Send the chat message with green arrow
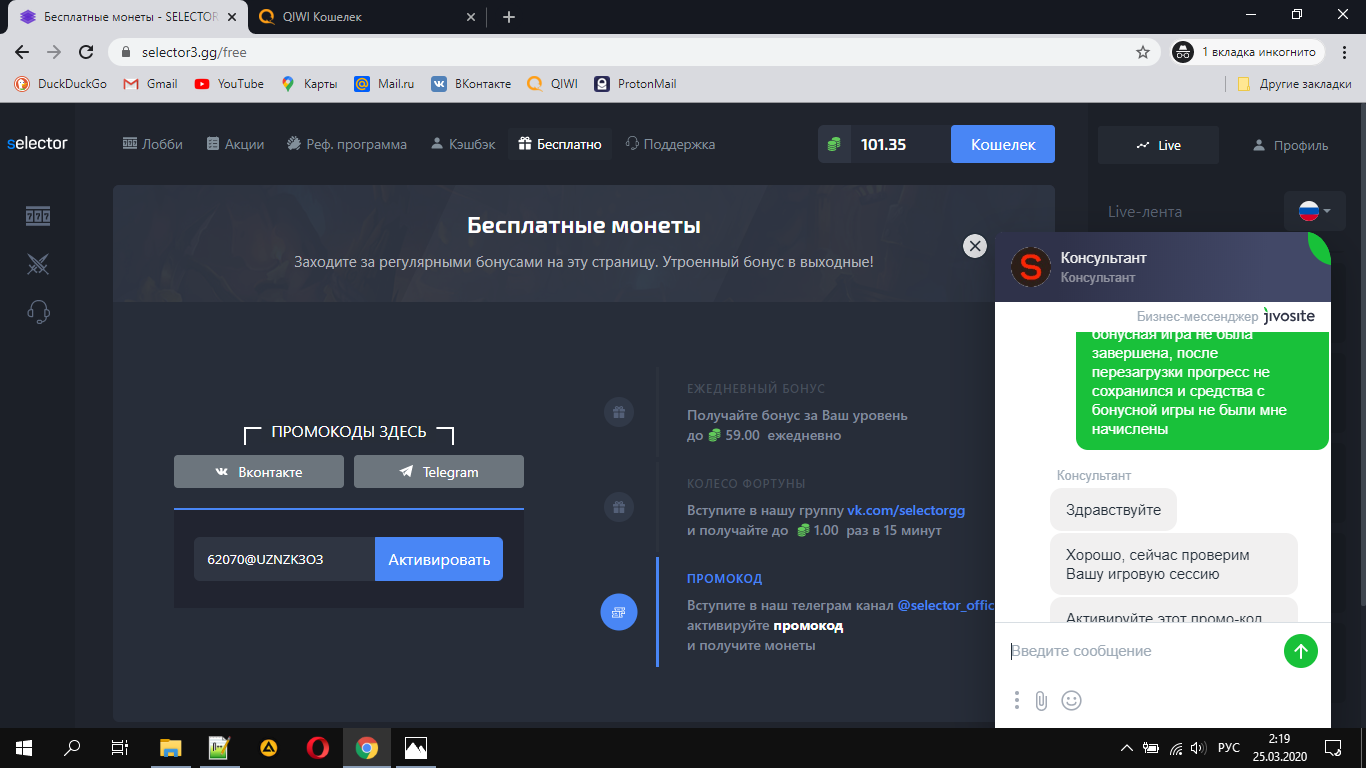The image size is (1366, 768). coord(1301,652)
